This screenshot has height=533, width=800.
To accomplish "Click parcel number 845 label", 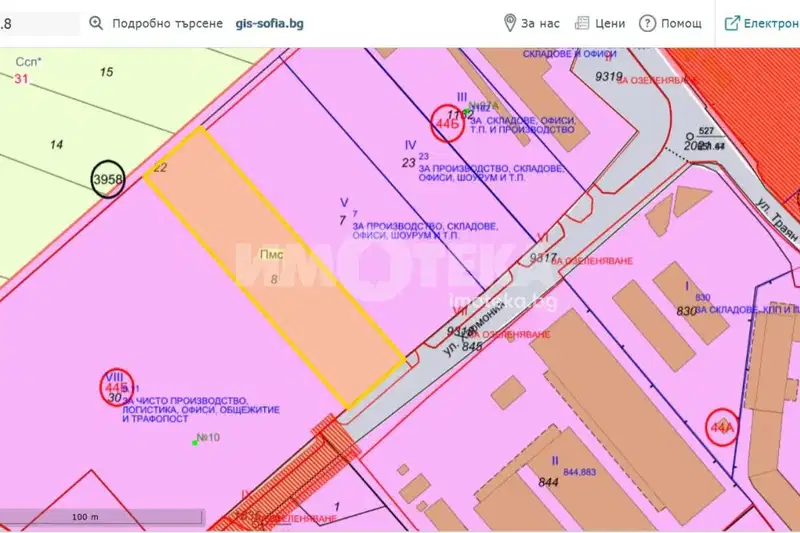I will [x=472, y=346].
